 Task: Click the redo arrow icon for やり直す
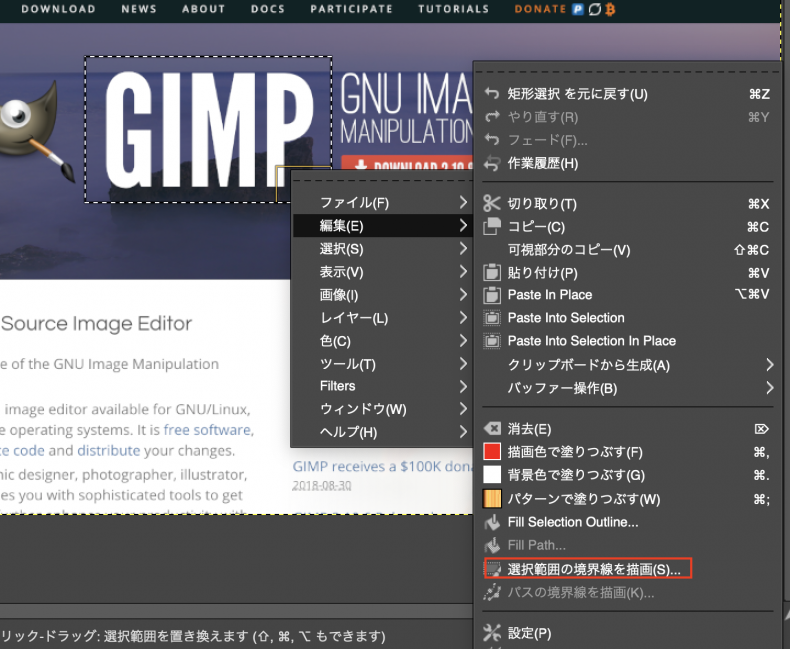tap(491, 117)
